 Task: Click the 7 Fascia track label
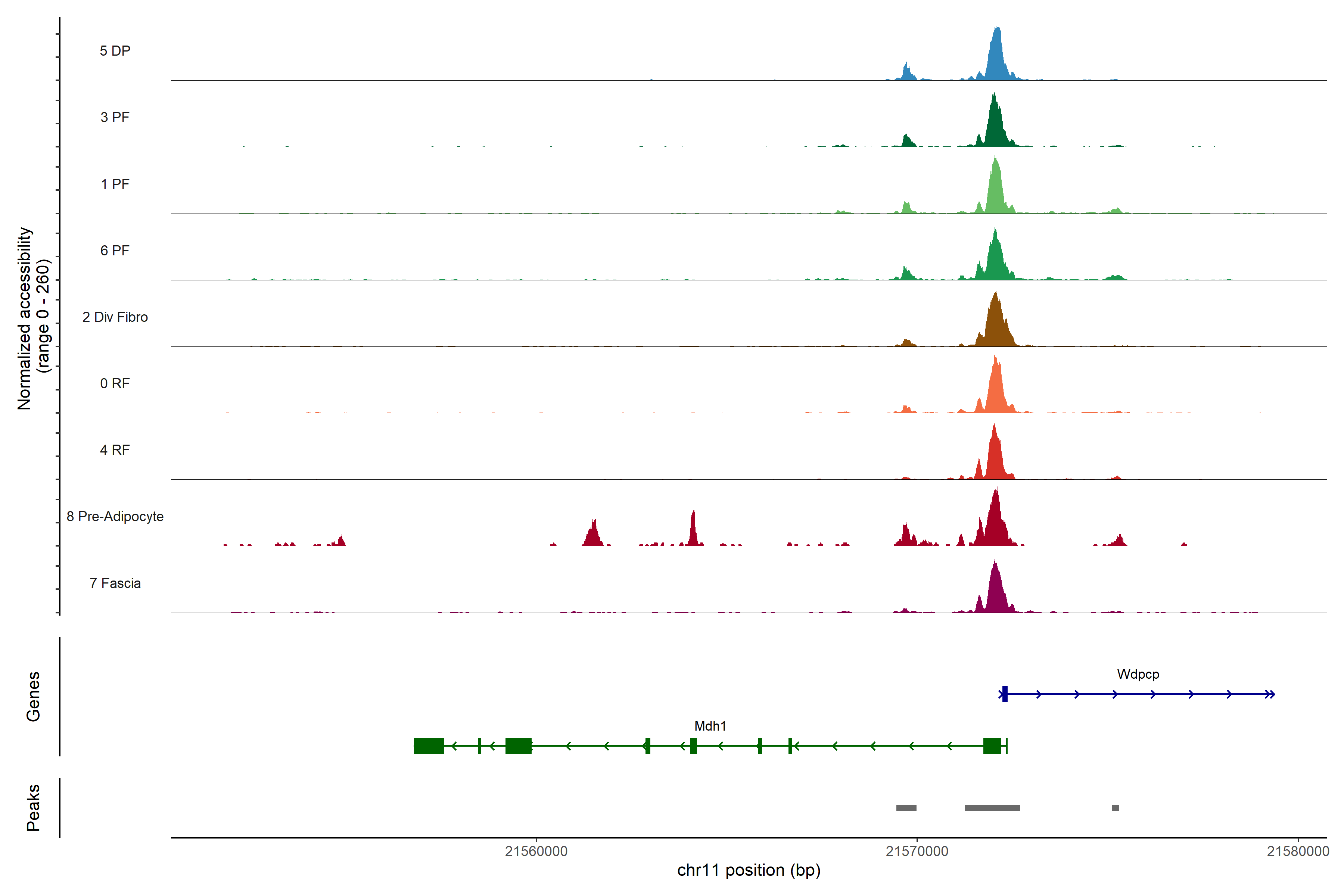115,583
